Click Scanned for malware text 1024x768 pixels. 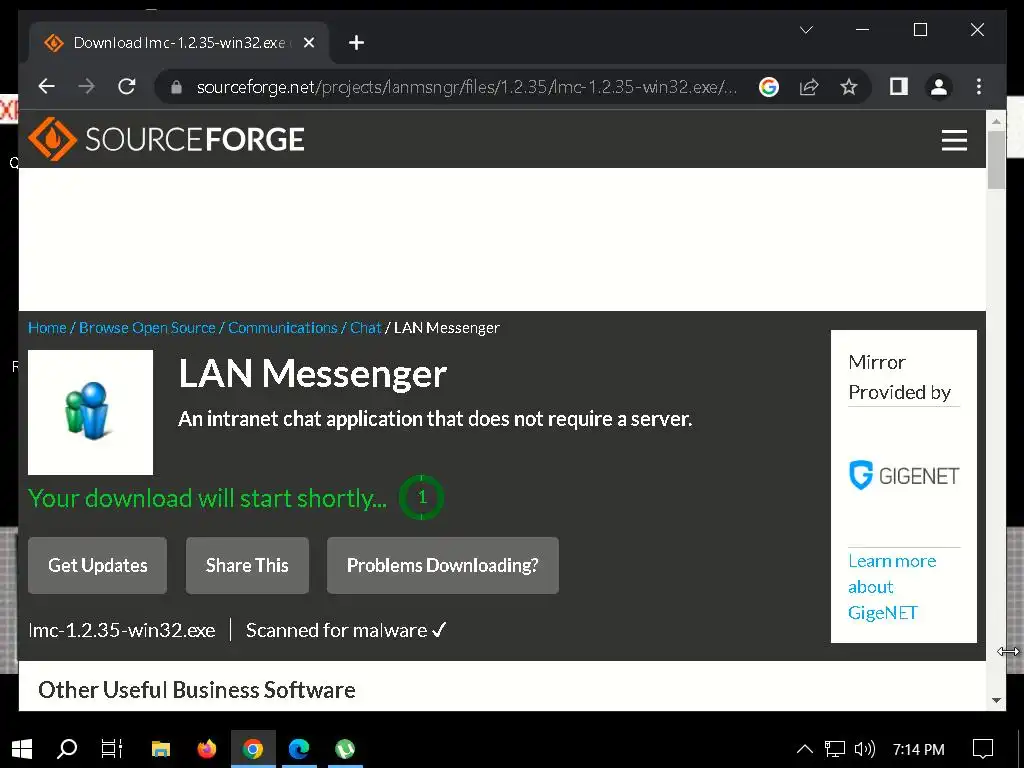pyautogui.click(x=345, y=630)
